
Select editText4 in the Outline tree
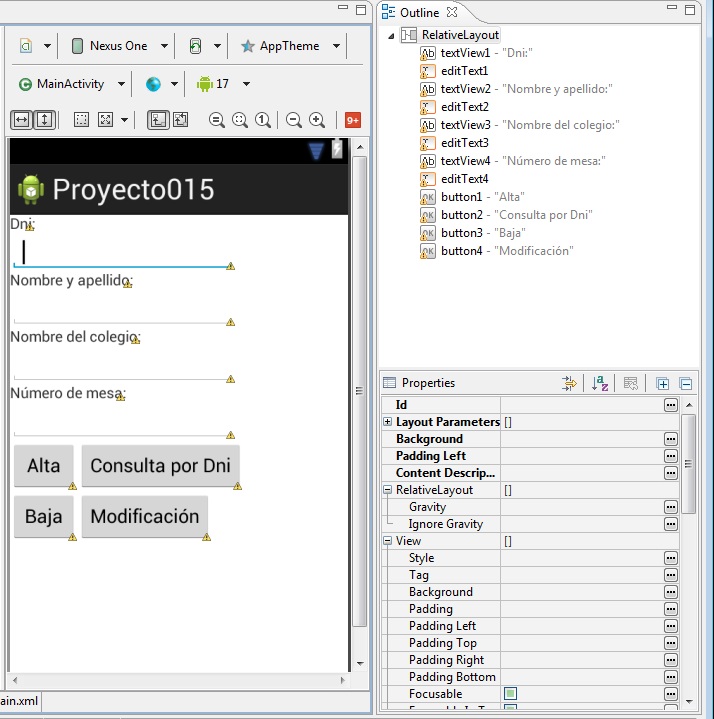click(x=454, y=179)
